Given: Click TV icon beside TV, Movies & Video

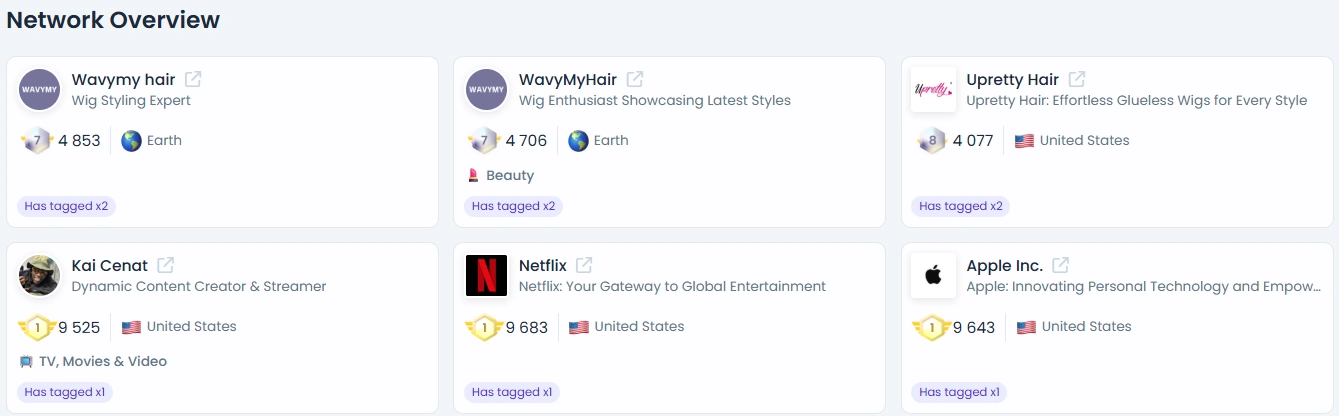Looking at the screenshot, I should click(x=26, y=362).
